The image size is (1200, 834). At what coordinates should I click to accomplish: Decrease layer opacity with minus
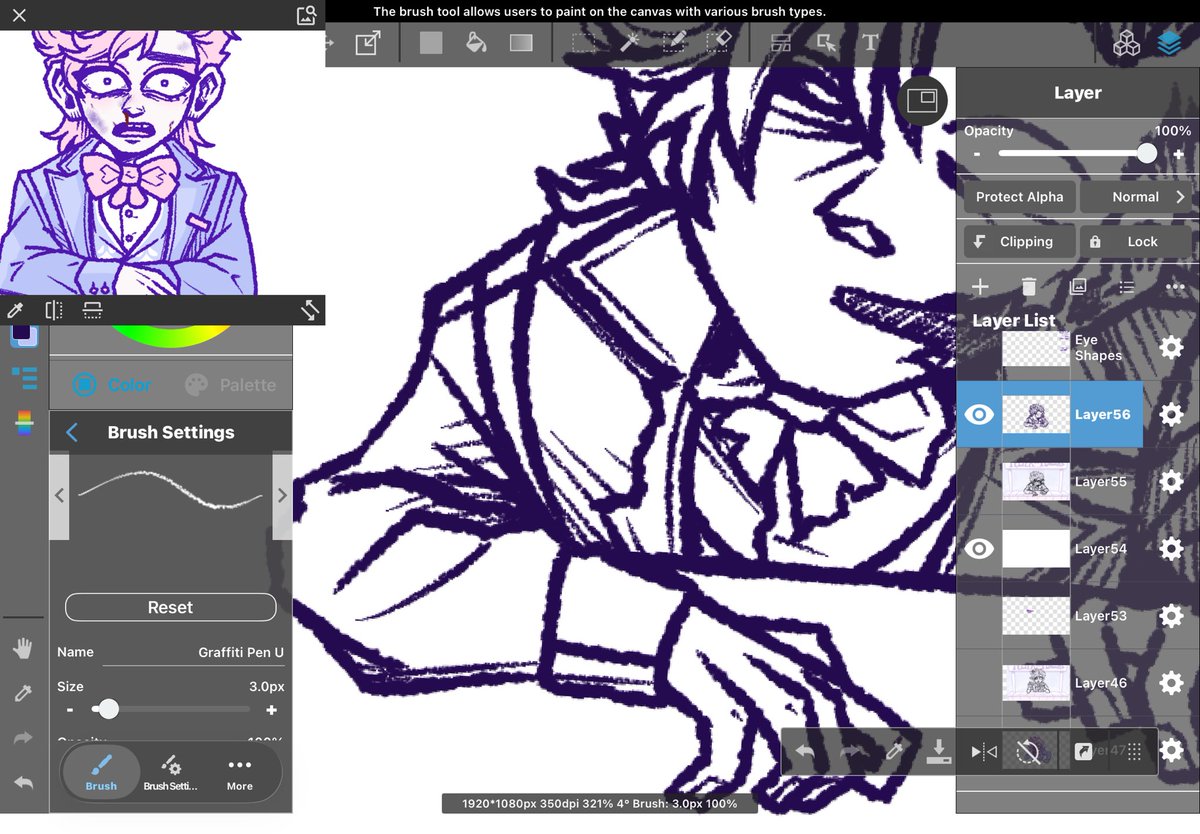tap(977, 154)
